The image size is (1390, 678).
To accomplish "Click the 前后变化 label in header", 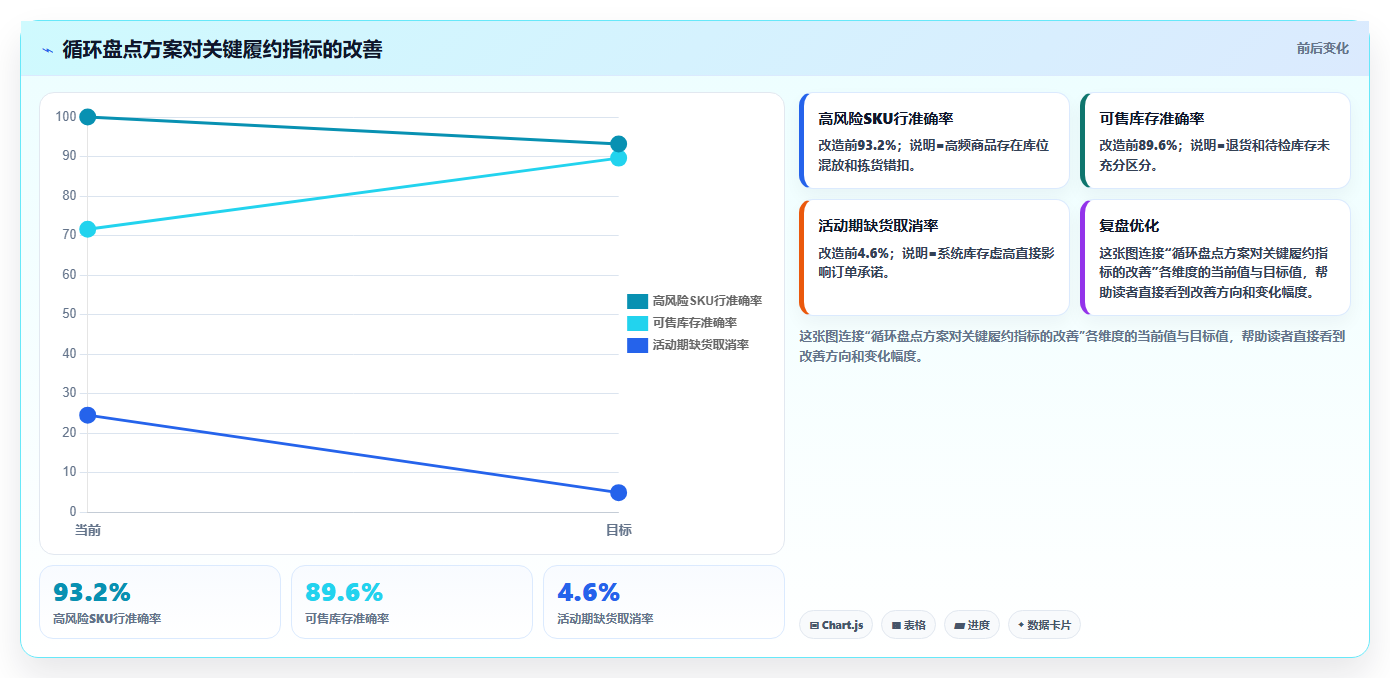I will [x=1322, y=48].
